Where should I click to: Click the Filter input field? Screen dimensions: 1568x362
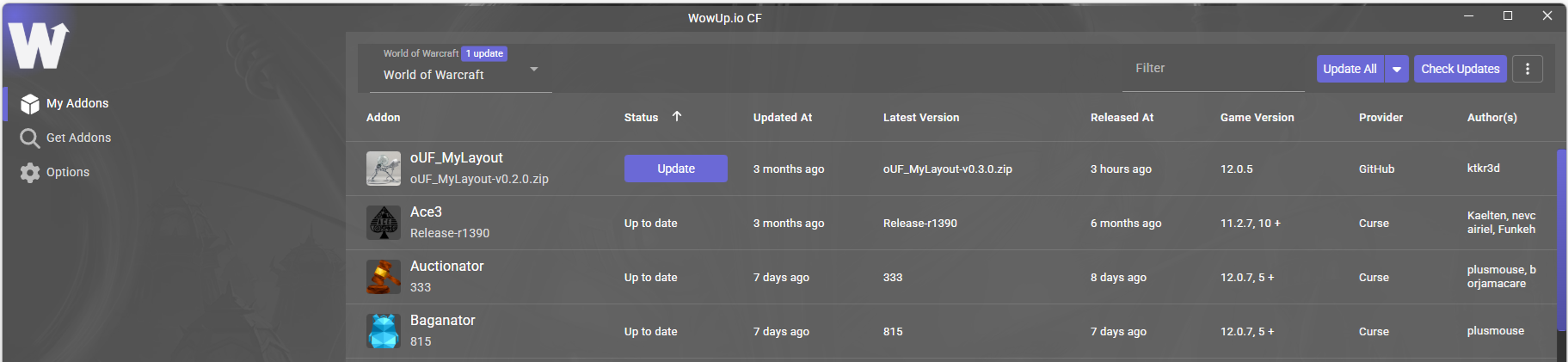coord(1214,69)
